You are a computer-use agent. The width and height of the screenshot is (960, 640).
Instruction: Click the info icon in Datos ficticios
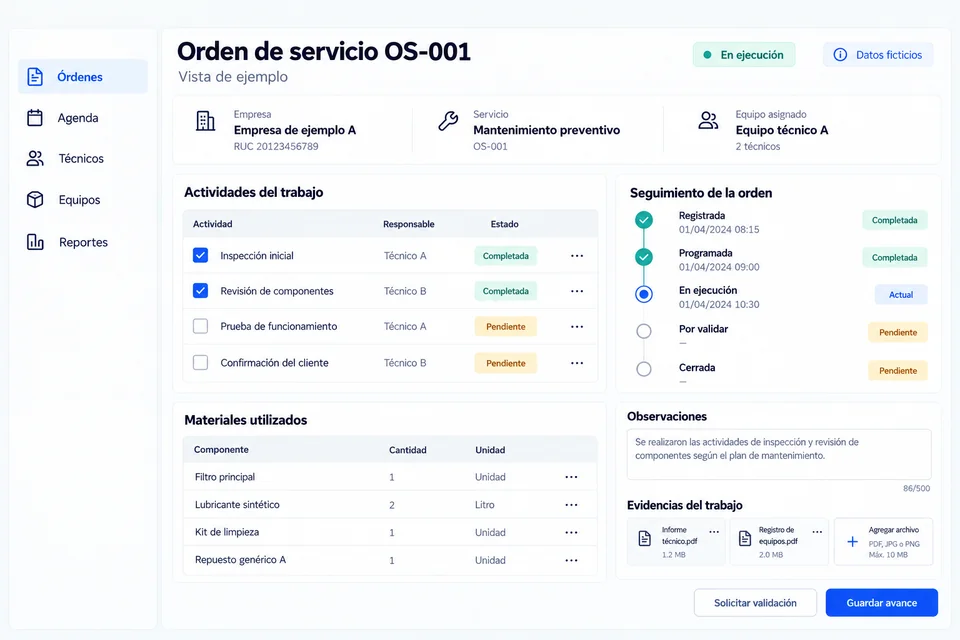(x=840, y=55)
